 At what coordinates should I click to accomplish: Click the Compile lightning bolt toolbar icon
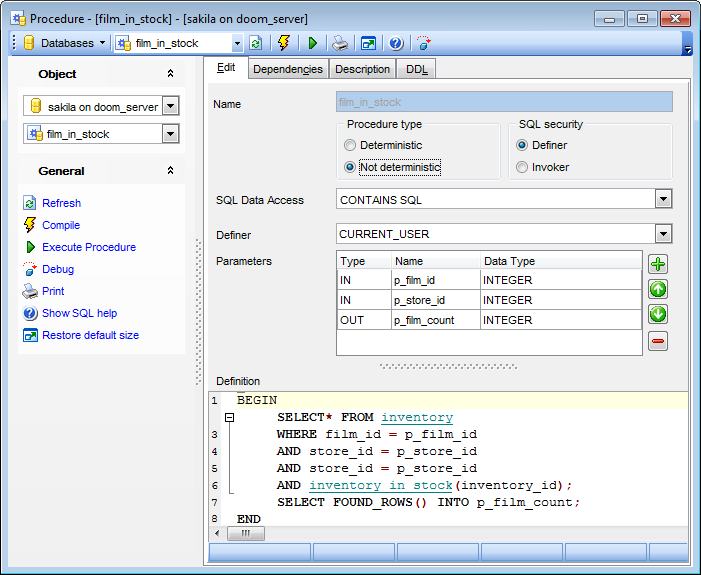(284, 43)
